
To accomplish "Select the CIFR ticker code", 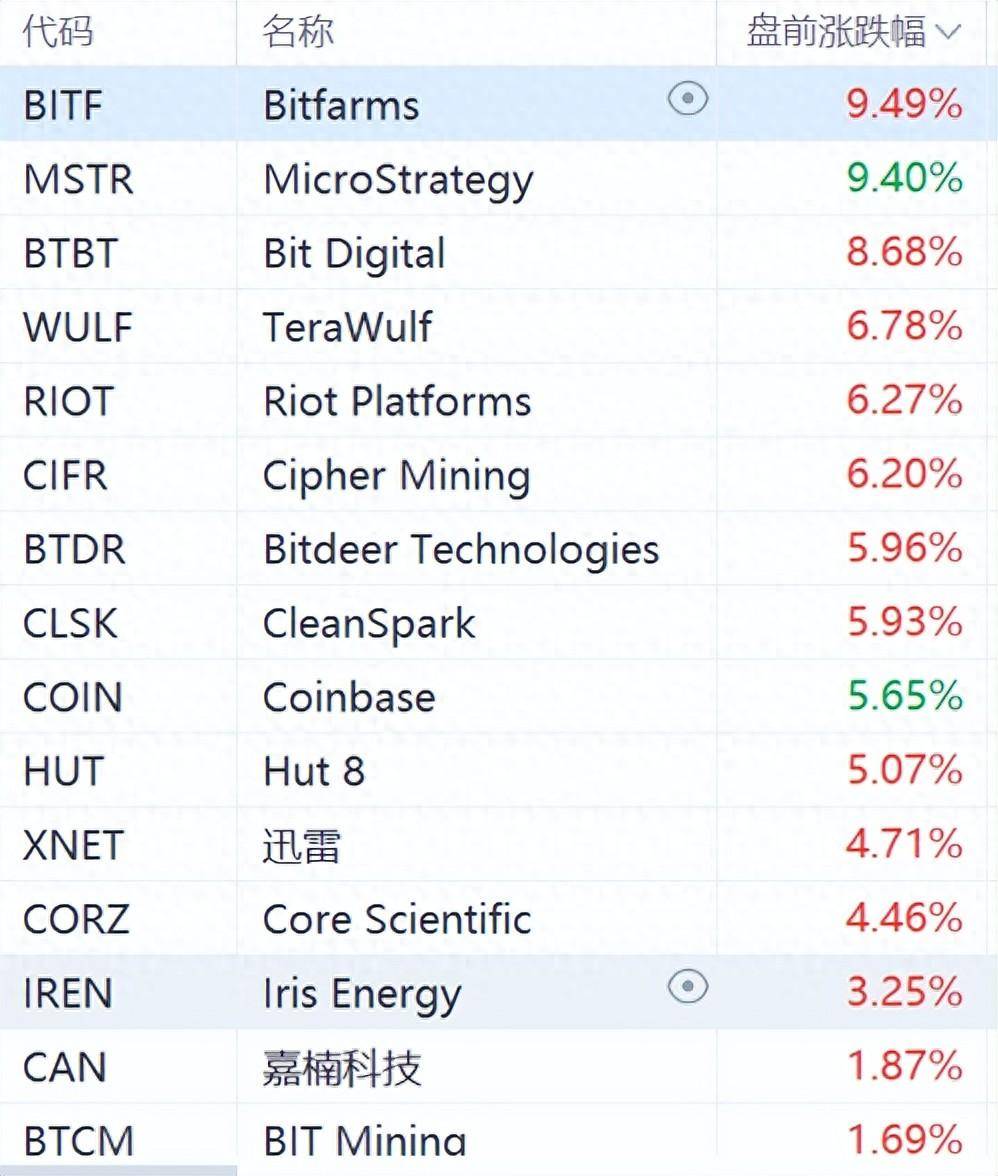I will [65, 476].
